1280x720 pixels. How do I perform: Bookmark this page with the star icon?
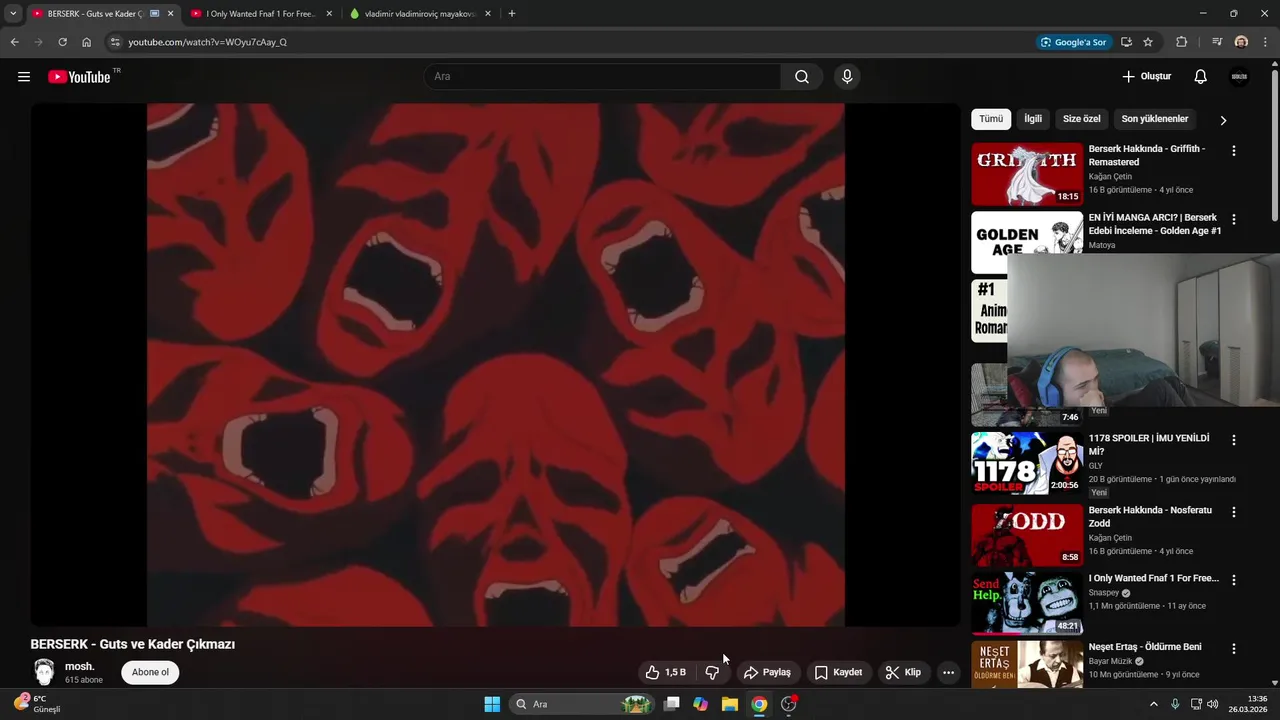pos(1148,42)
